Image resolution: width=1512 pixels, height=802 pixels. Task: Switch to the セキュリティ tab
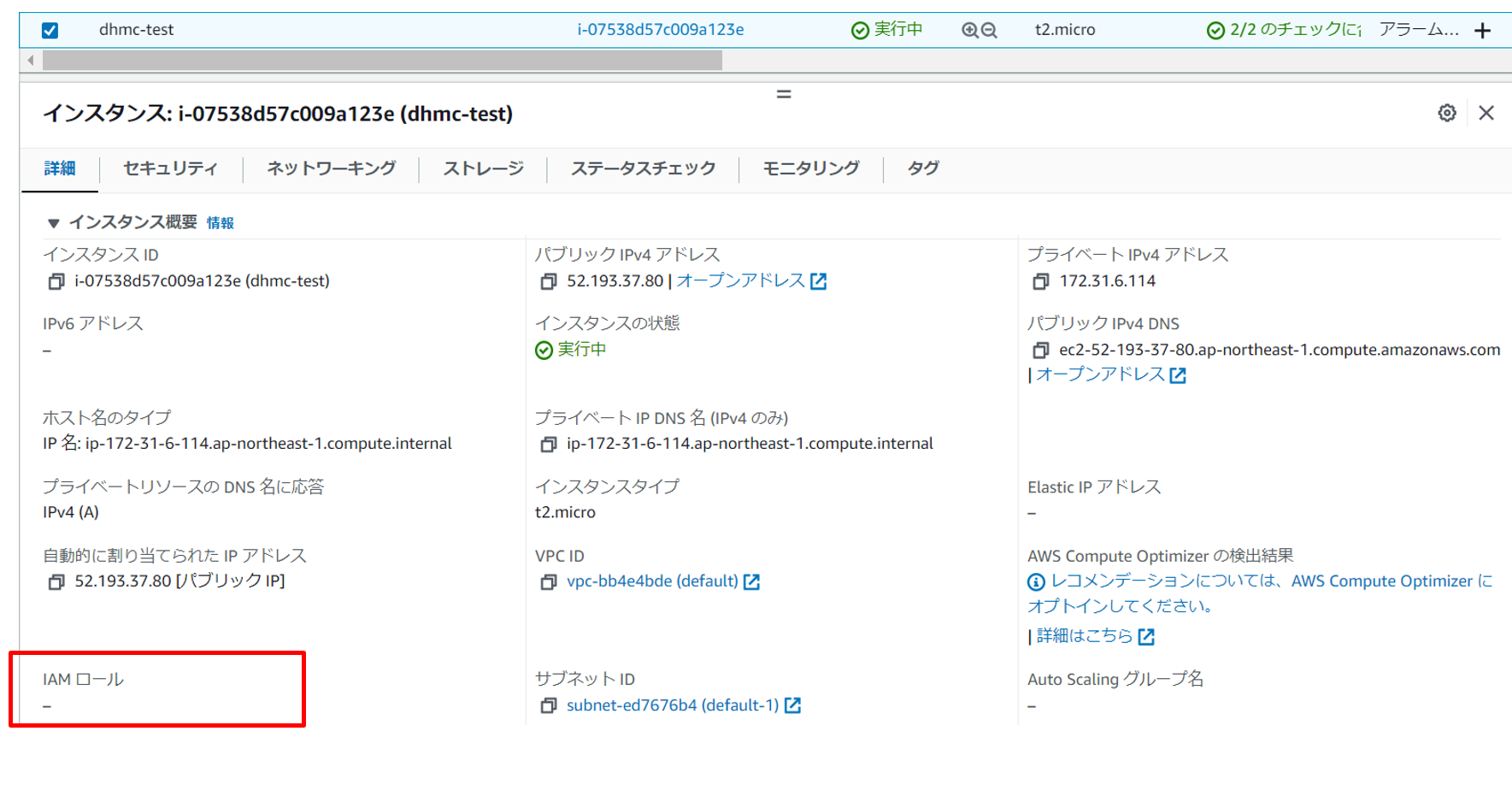click(170, 168)
